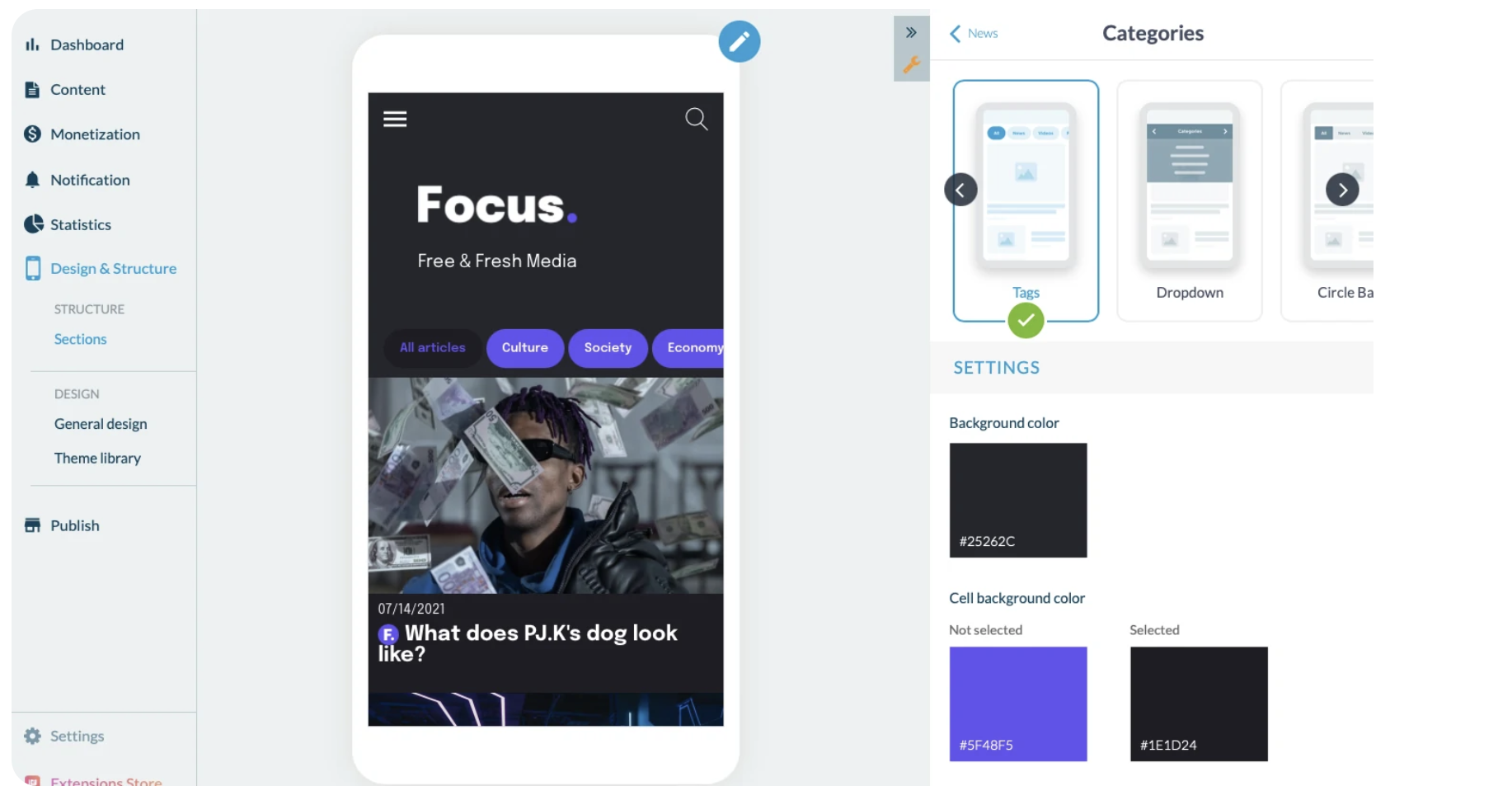Open Theme library link

point(97,458)
